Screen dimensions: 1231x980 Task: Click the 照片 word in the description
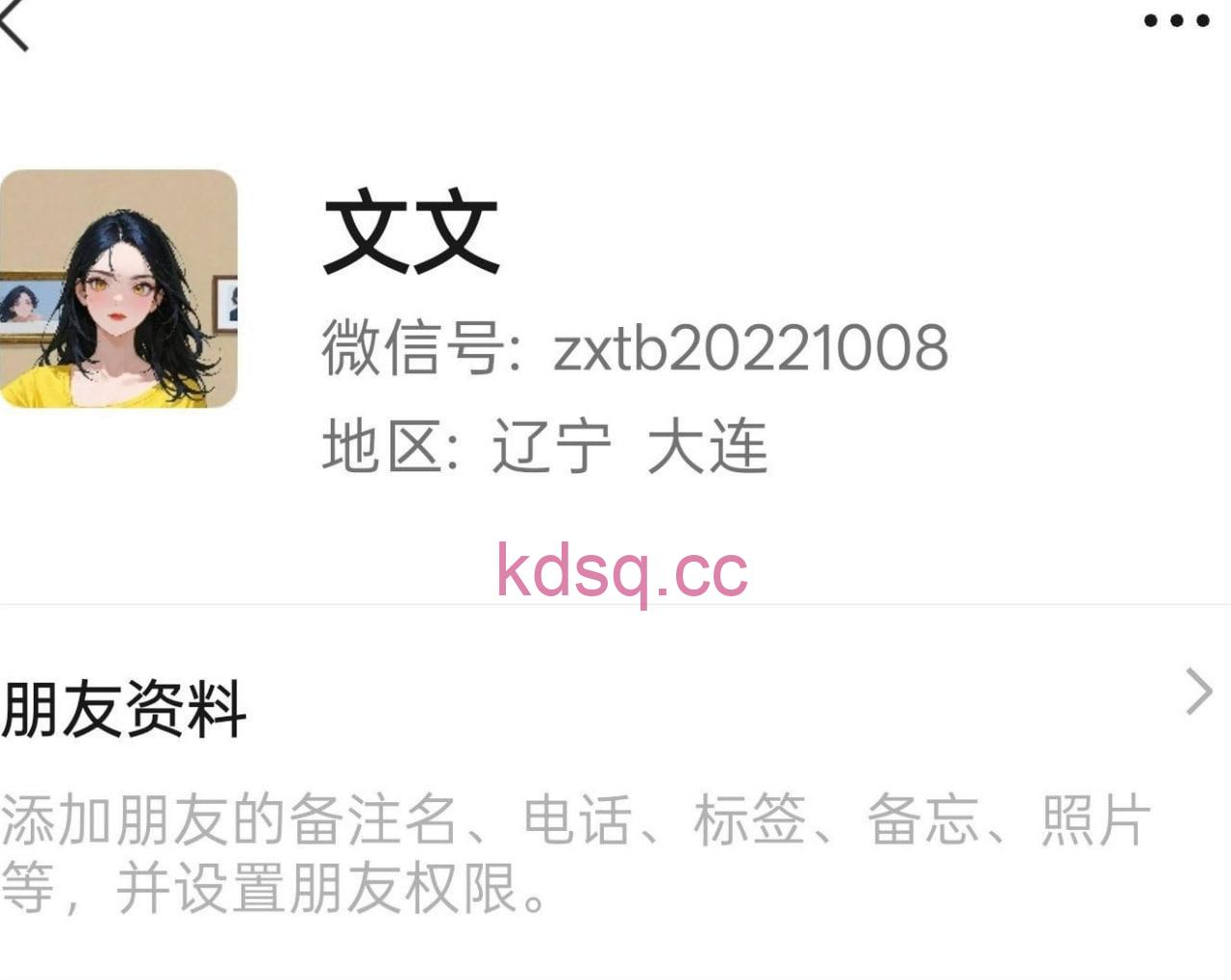click(x=1096, y=820)
